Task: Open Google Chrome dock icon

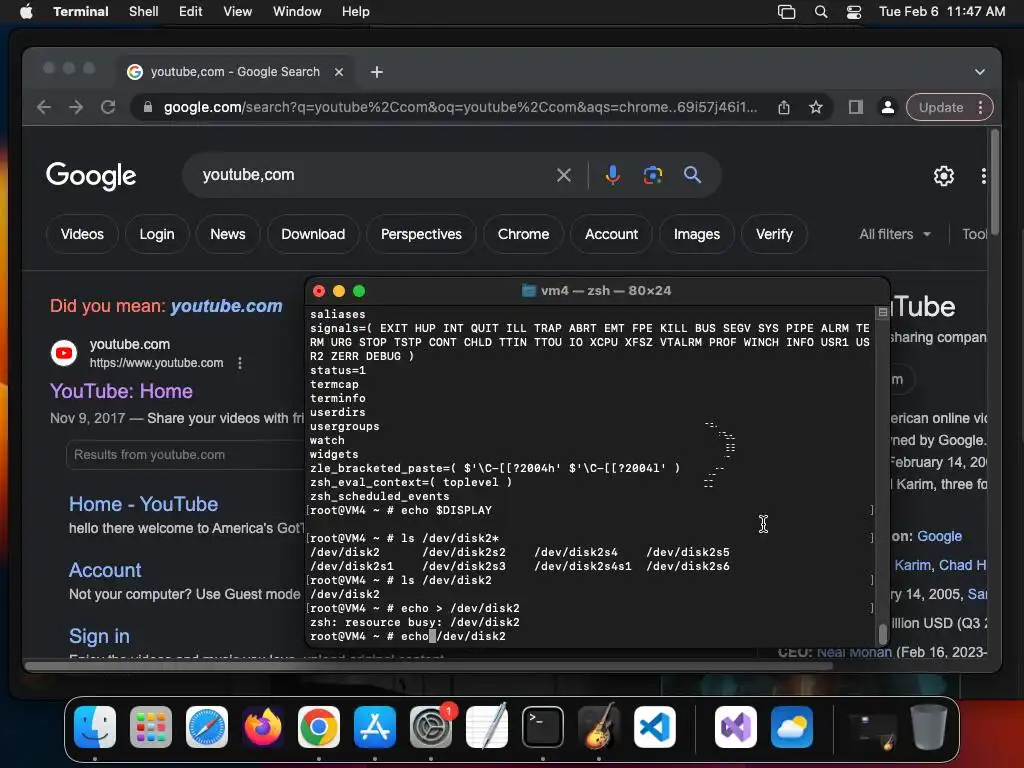Action: 319,726
